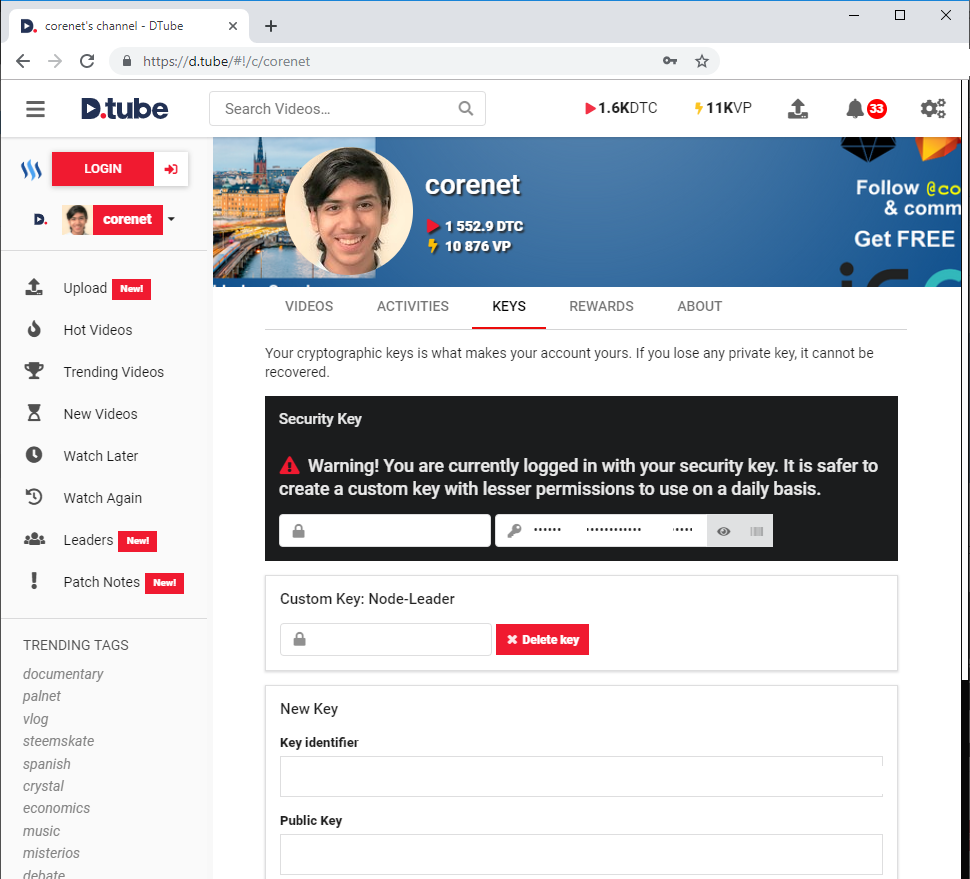Click the Hot Videos flame icon
The width and height of the screenshot is (970, 879).
34,330
